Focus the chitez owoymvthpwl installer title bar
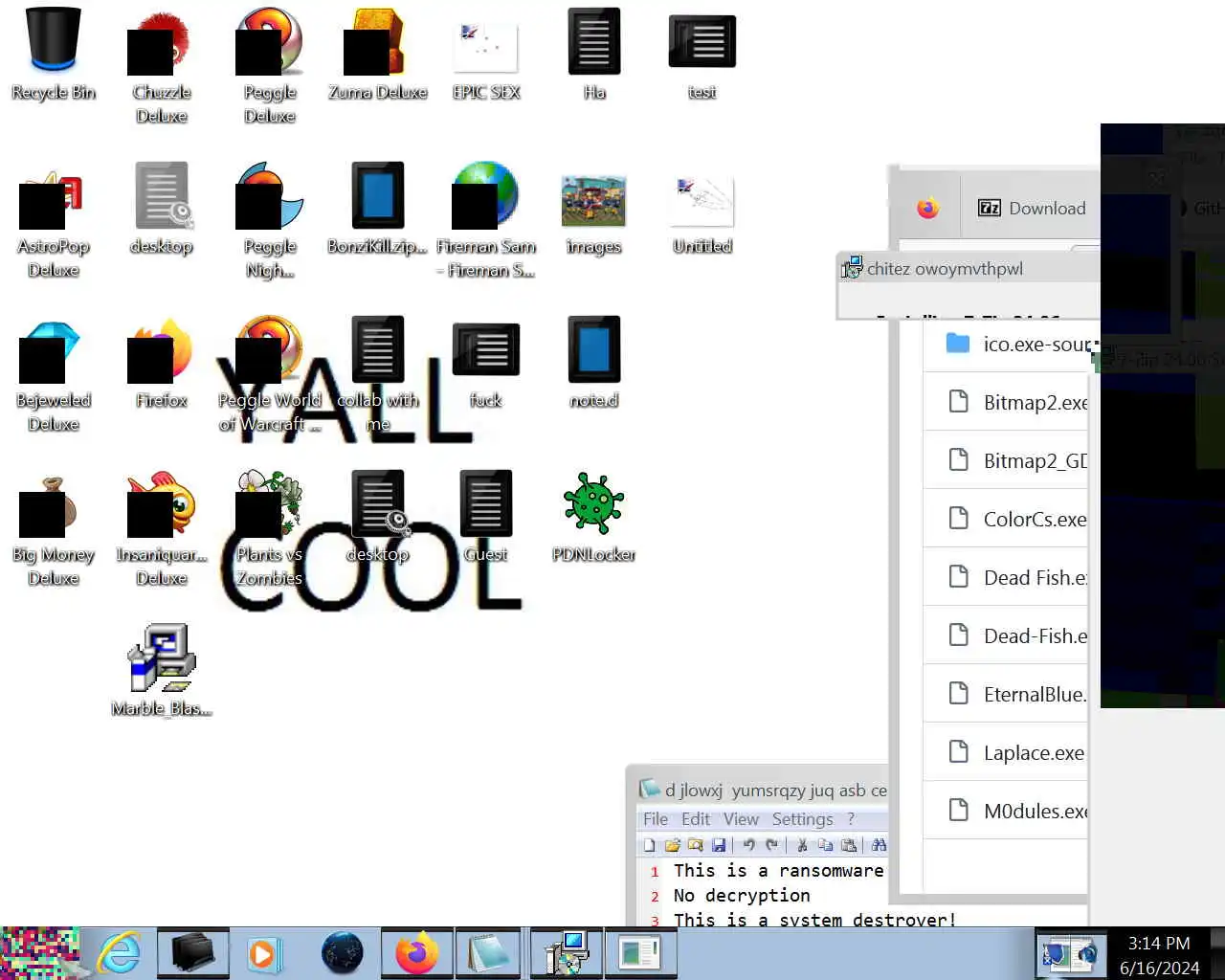The height and width of the screenshot is (980, 1225). 969,268
